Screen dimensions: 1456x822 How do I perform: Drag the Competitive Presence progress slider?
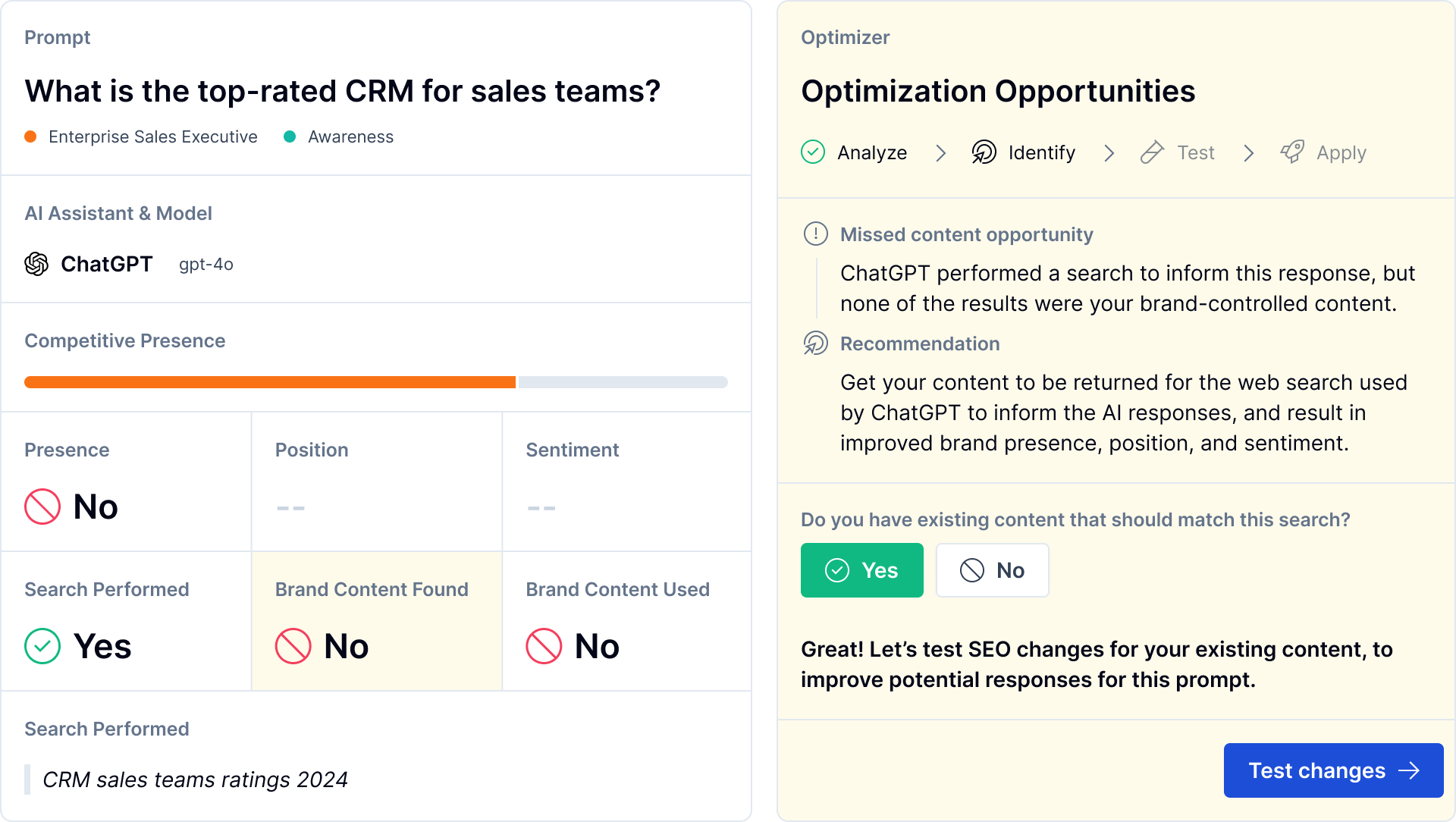coord(515,382)
